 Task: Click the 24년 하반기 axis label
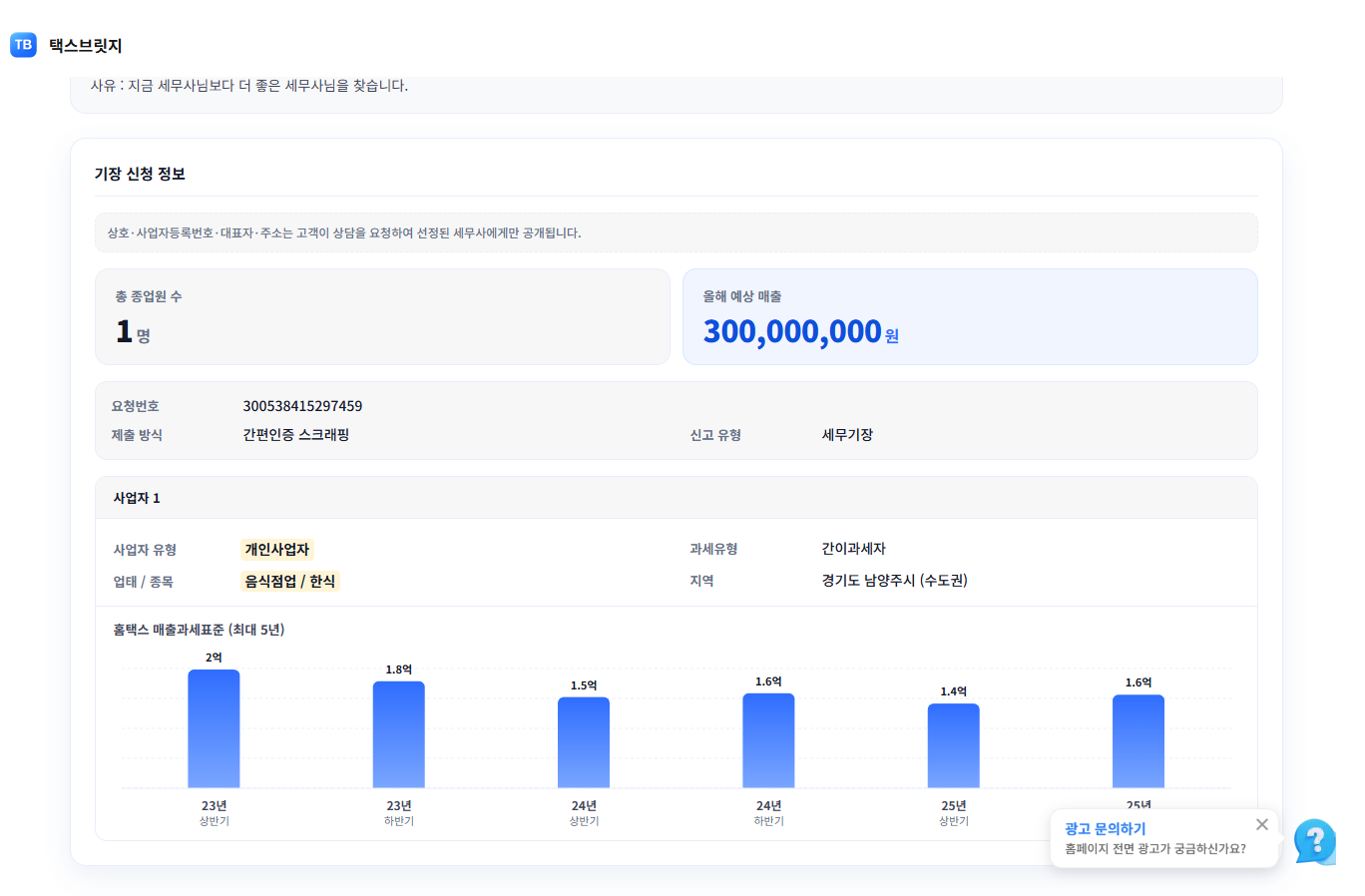768,813
